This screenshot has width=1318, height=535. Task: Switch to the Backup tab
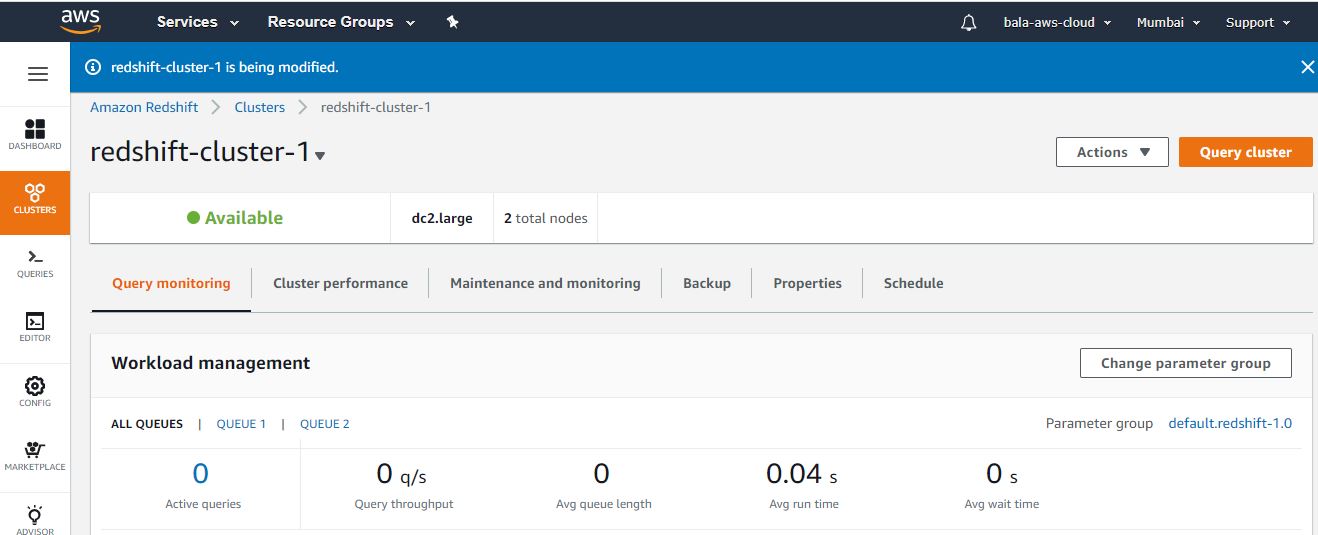pyautogui.click(x=707, y=283)
